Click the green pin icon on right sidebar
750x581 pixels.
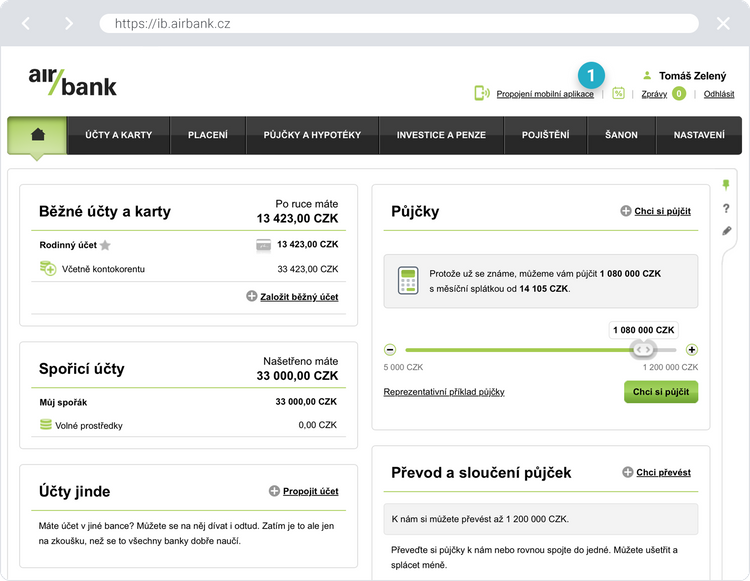click(727, 185)
